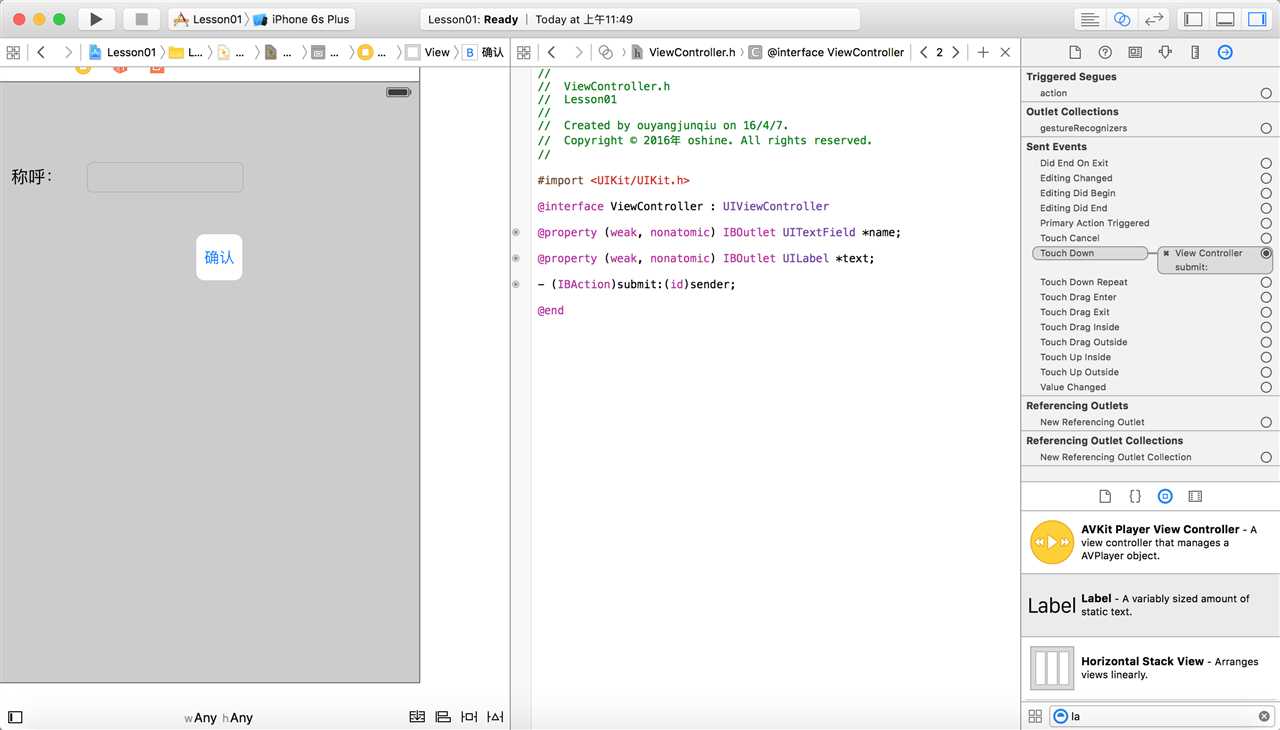Screen dimensions: 1280x730
Task: Add a new assistant editor pane
Action: [x=983, y=52]
